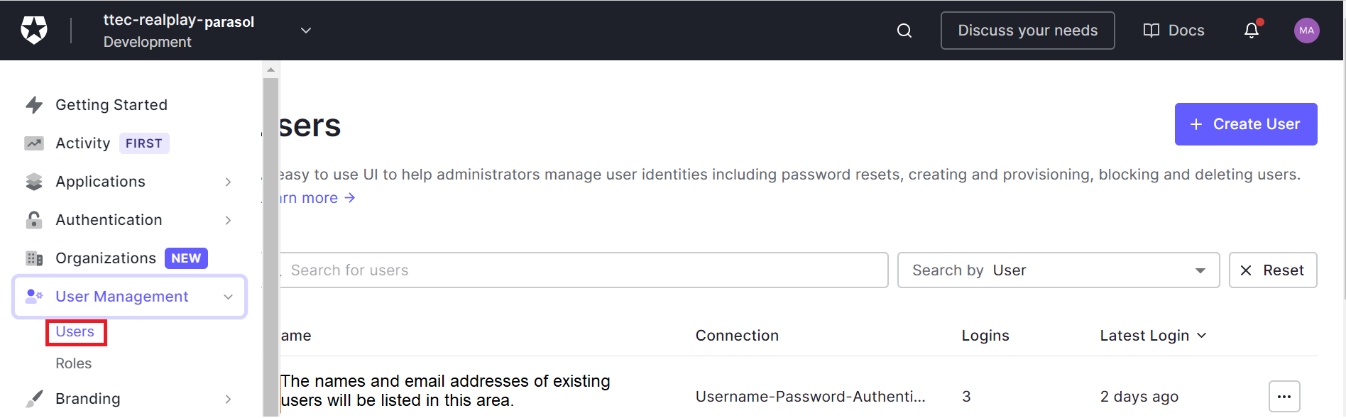Expand the Applications submenu chevron
The width and height of the screenshot is (1346, 418).
click(x=228, y=182)
